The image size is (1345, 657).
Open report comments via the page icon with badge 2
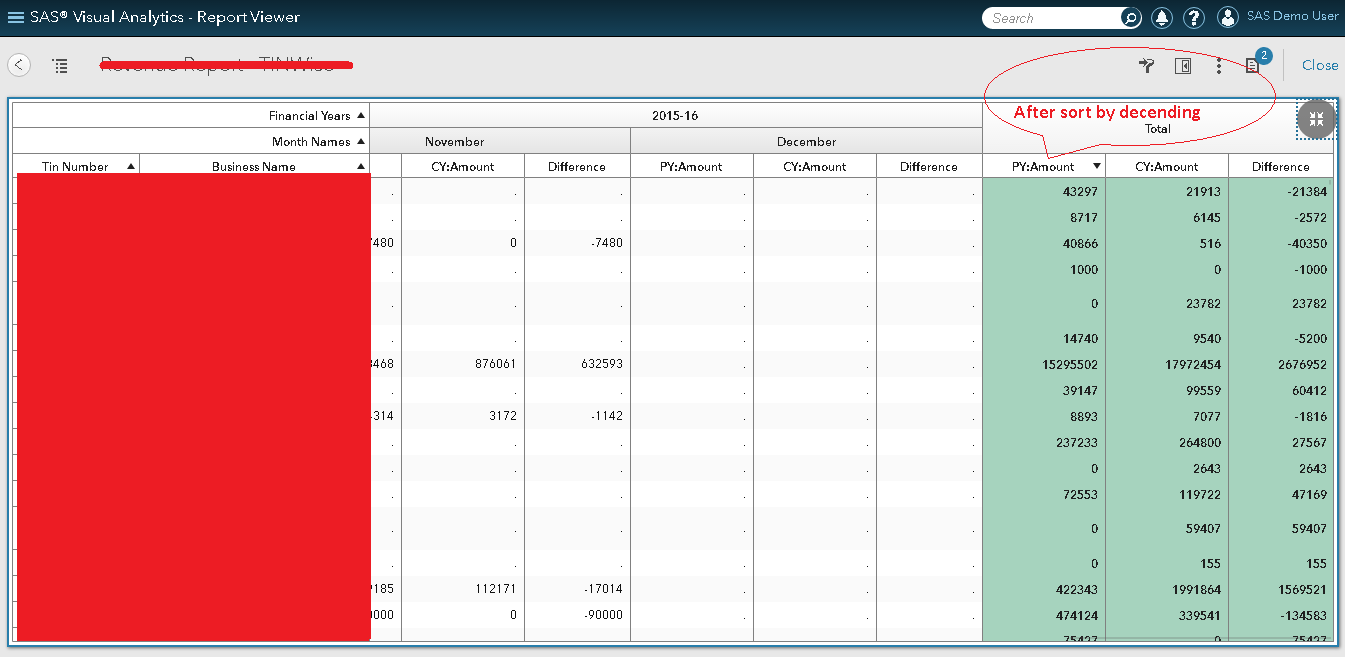(1252, 65)
